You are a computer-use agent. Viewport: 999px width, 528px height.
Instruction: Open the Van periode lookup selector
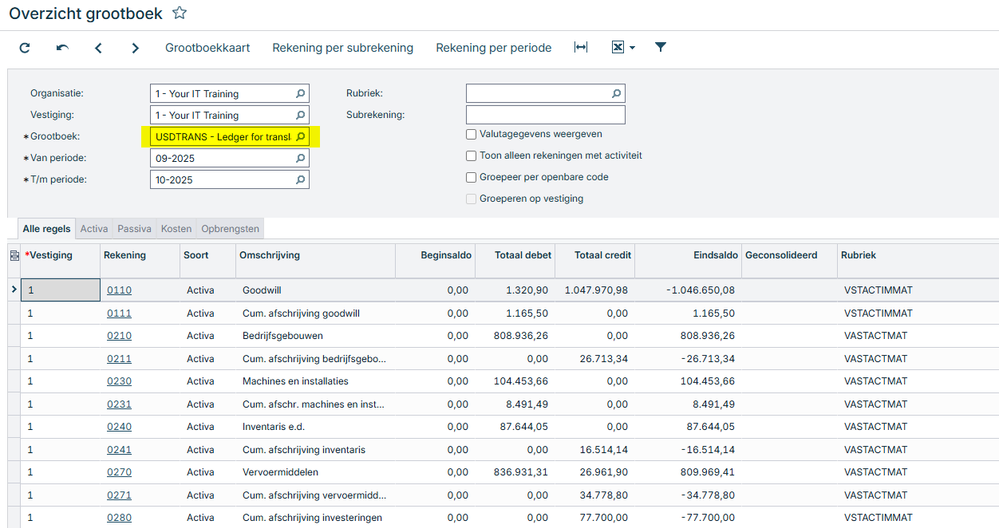point(300,159)
